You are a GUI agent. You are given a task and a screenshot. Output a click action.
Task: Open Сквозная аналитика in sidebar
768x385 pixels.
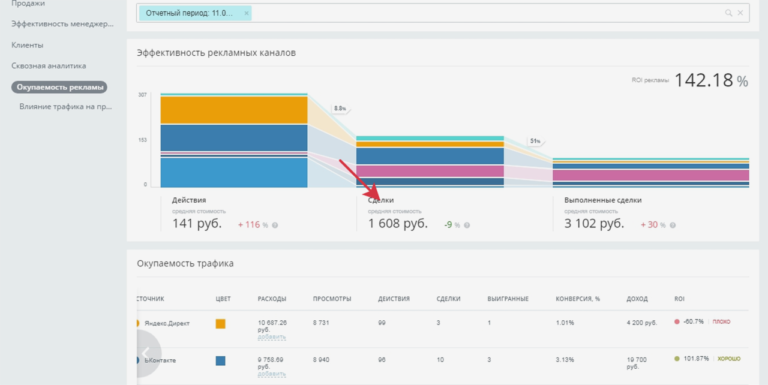48,66
